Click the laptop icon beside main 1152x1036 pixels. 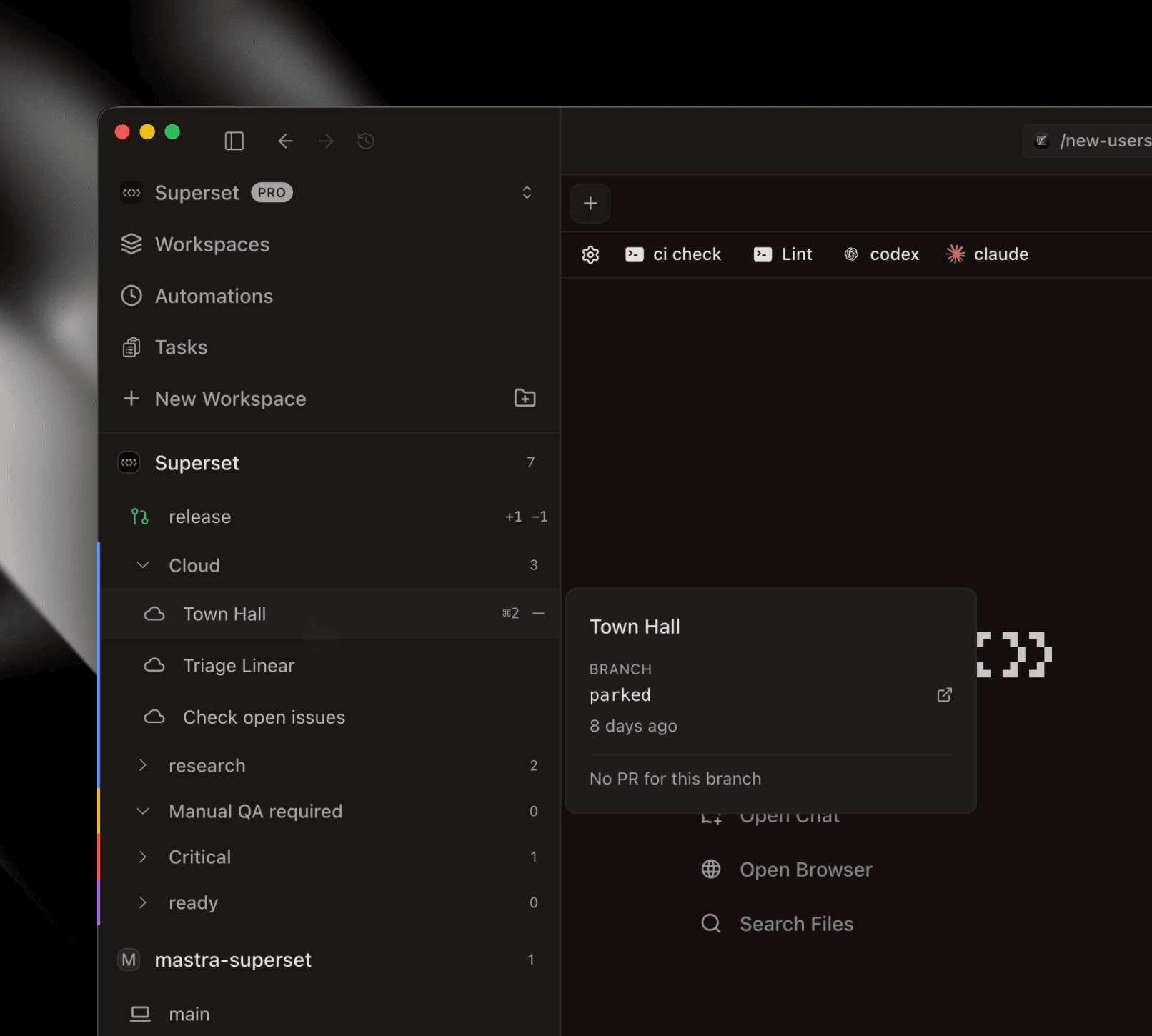click(x=140, y=1014)
